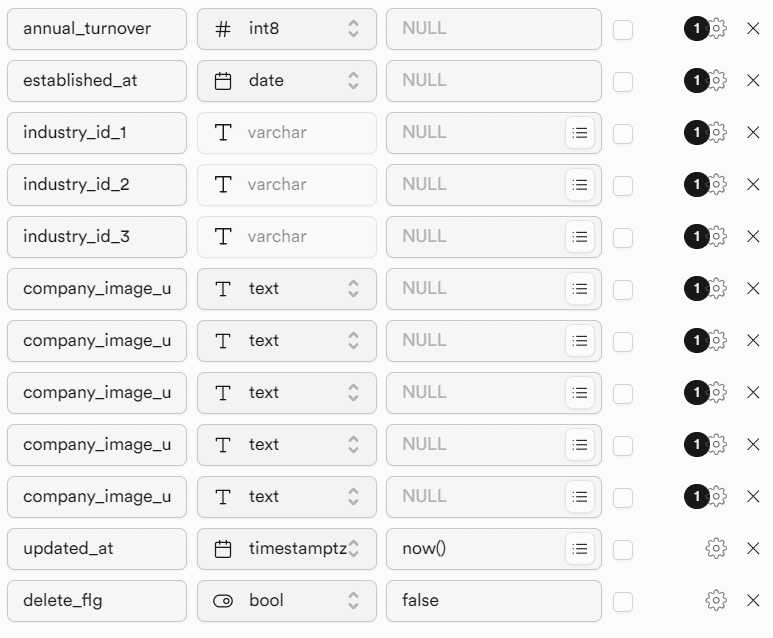Viewport: 773px width, 638px height.
Task: Change the date type for established_at
Action: pyautogui.click(x=287, y=80)
